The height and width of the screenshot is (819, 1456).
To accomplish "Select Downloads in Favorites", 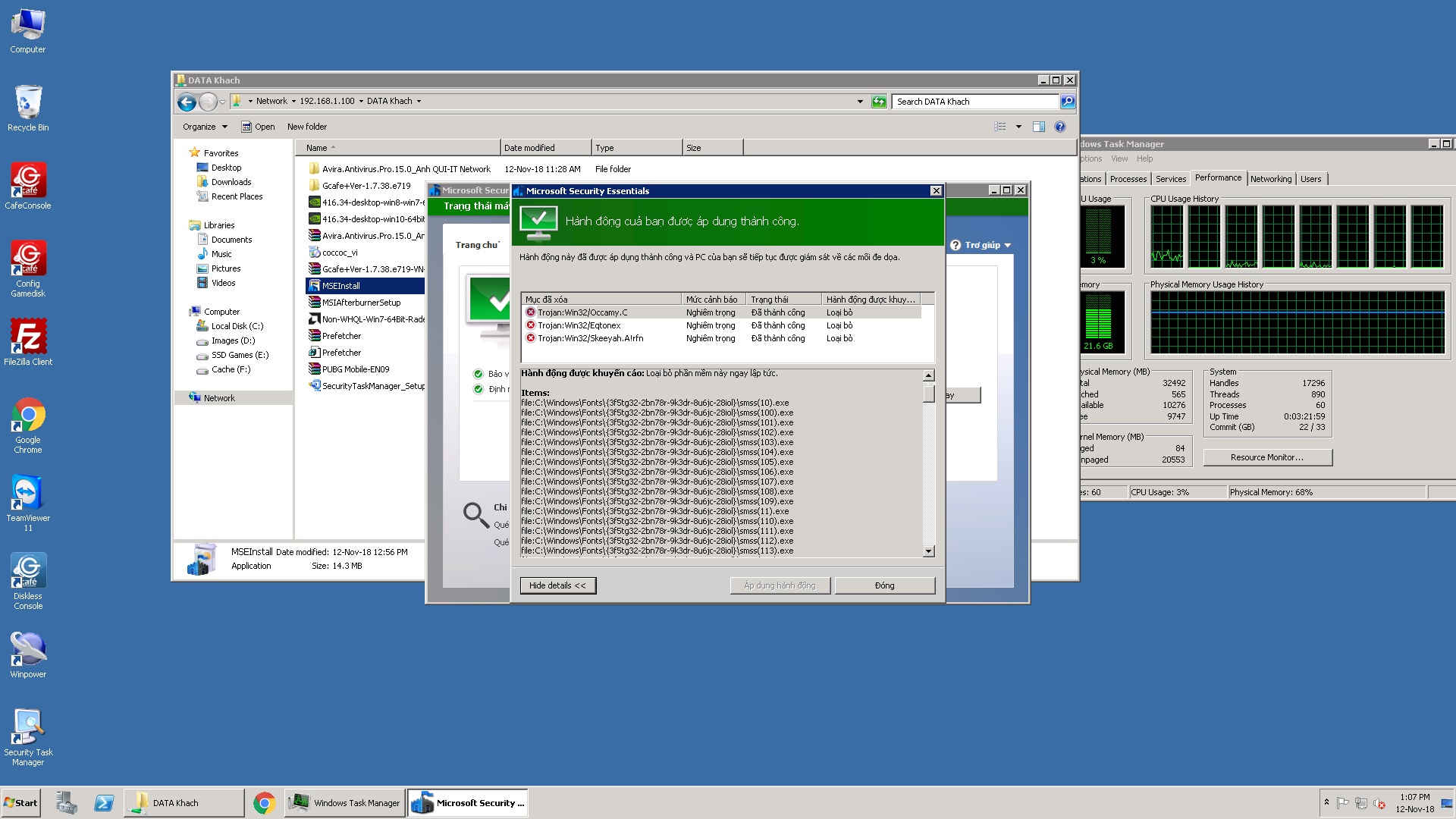I will coord(231,182).
